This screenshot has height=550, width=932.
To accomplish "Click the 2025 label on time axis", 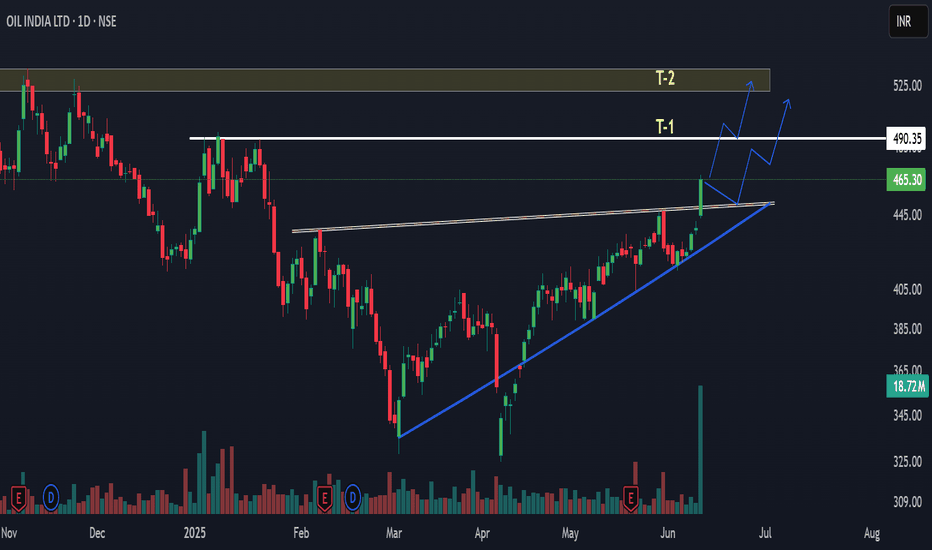I will tap(194, 533).
